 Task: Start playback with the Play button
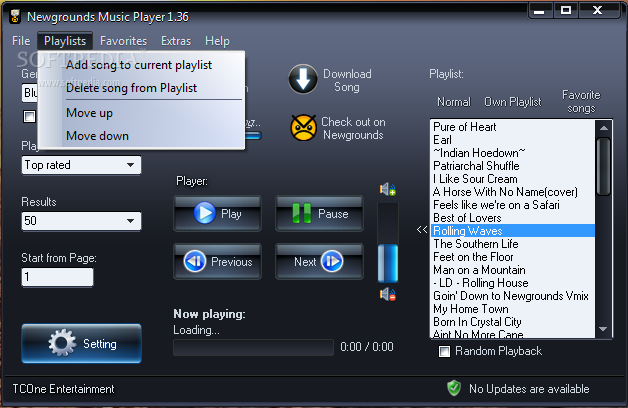point(217,214)
